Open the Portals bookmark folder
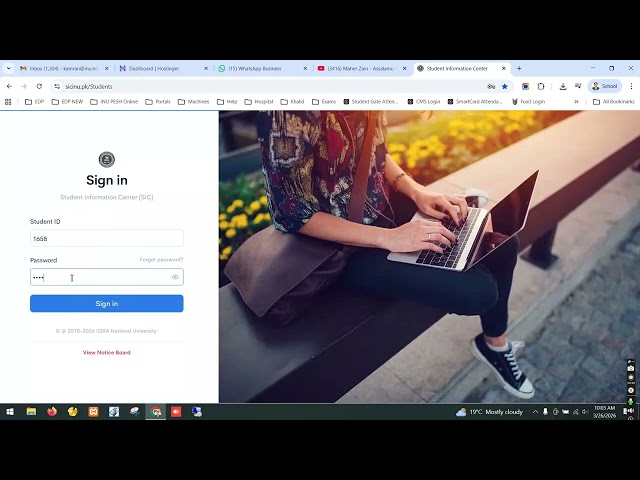This screenshot has width=640, height=480. [x=158, y=102]
